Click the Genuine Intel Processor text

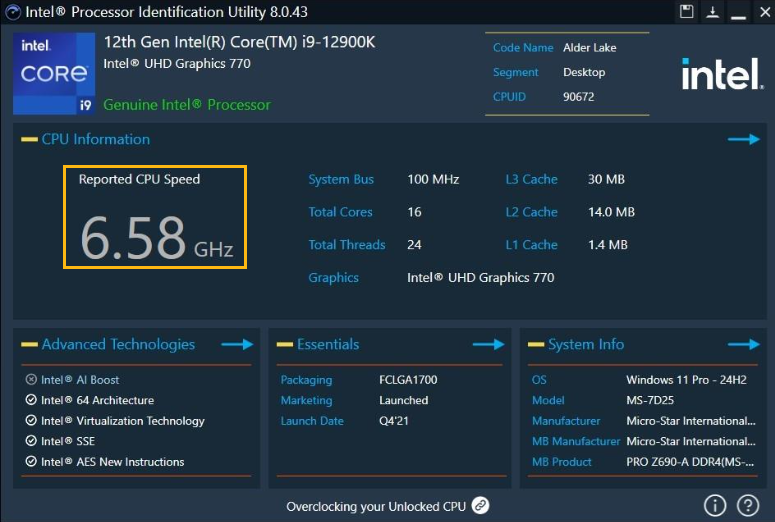pyautogui.click(x=187, y=105)
